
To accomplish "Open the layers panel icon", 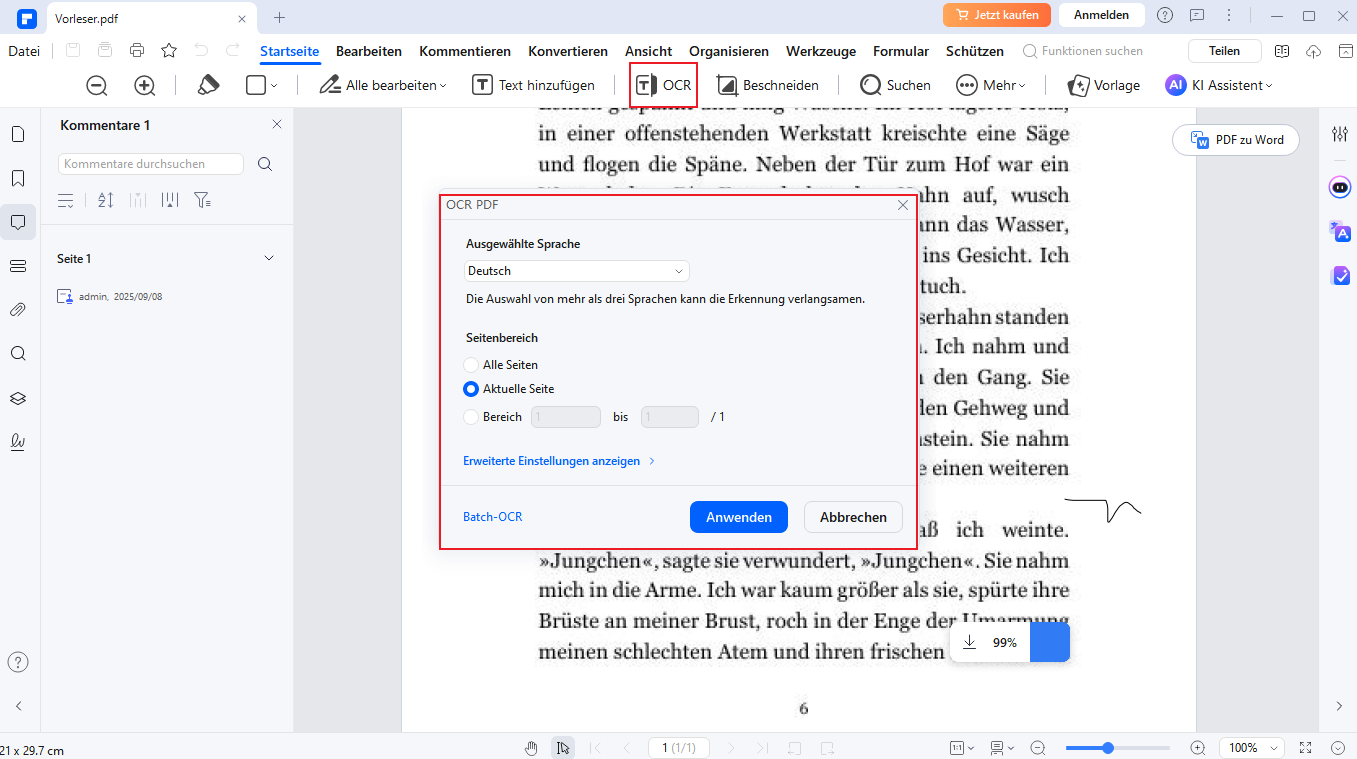I will [x=17, y=398].
